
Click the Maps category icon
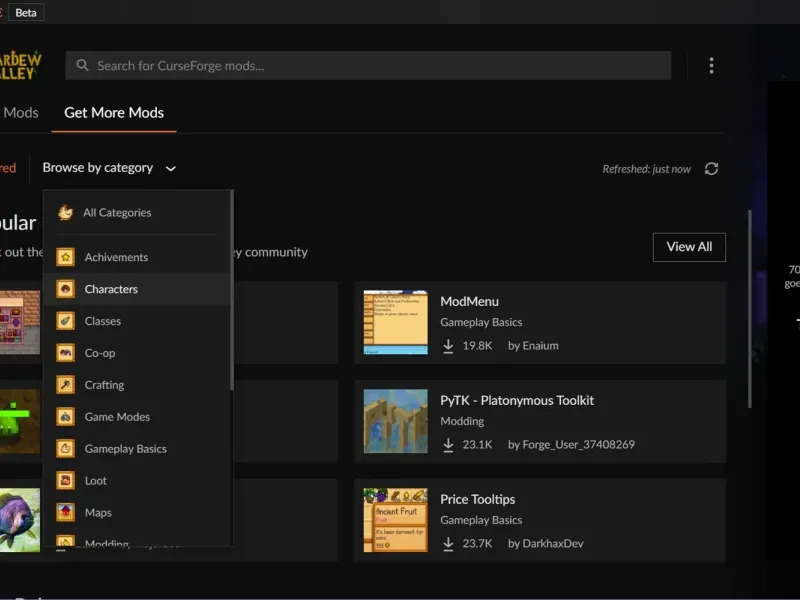point(65,513)
